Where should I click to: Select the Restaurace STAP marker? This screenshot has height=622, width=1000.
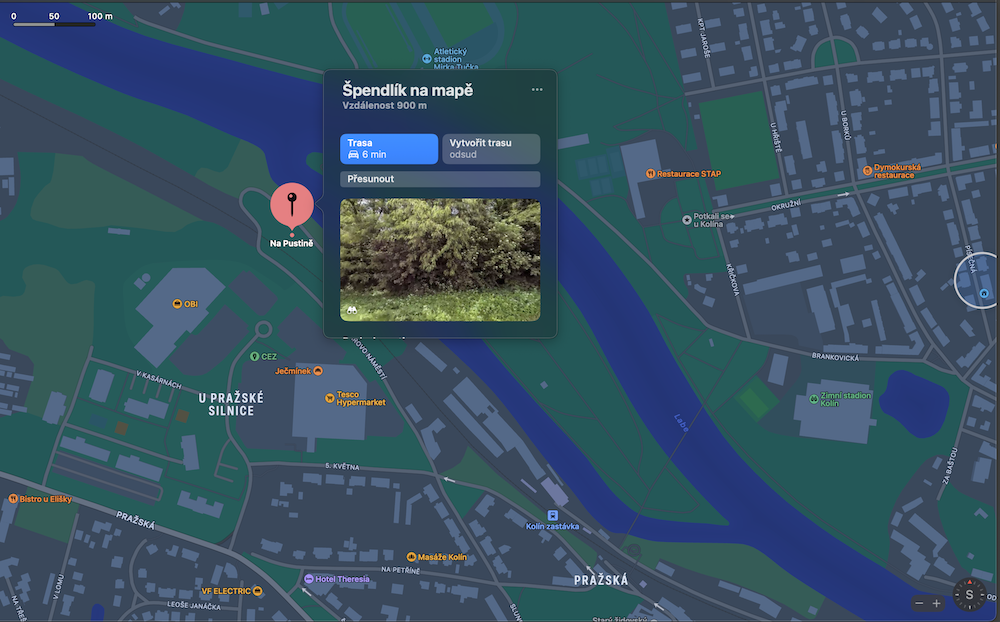coord(651,174)
